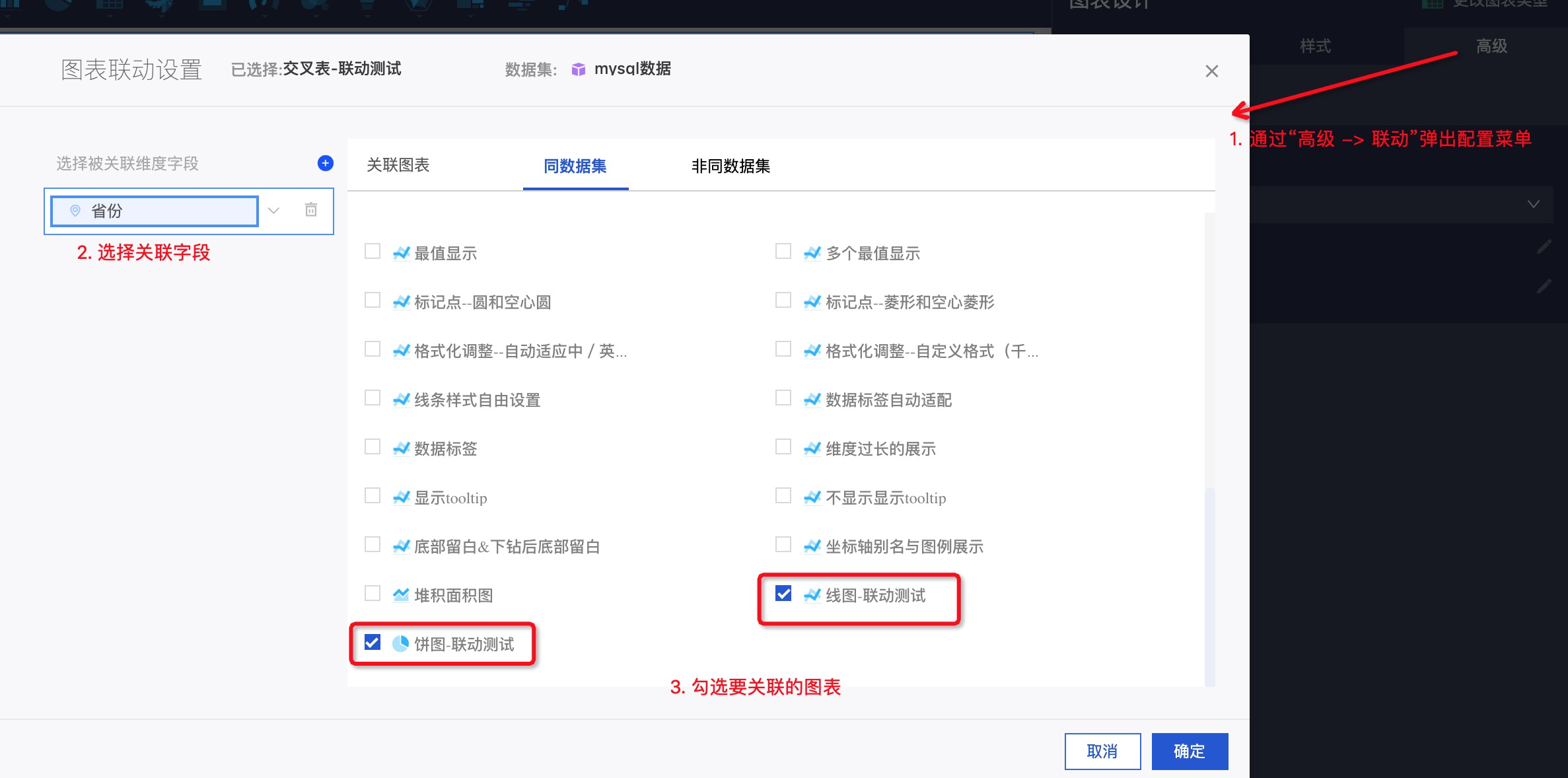This screenshot has height=778, width=1568.
Task: Click the area chart icon of 堆积面积图
Action: (400, 595)
